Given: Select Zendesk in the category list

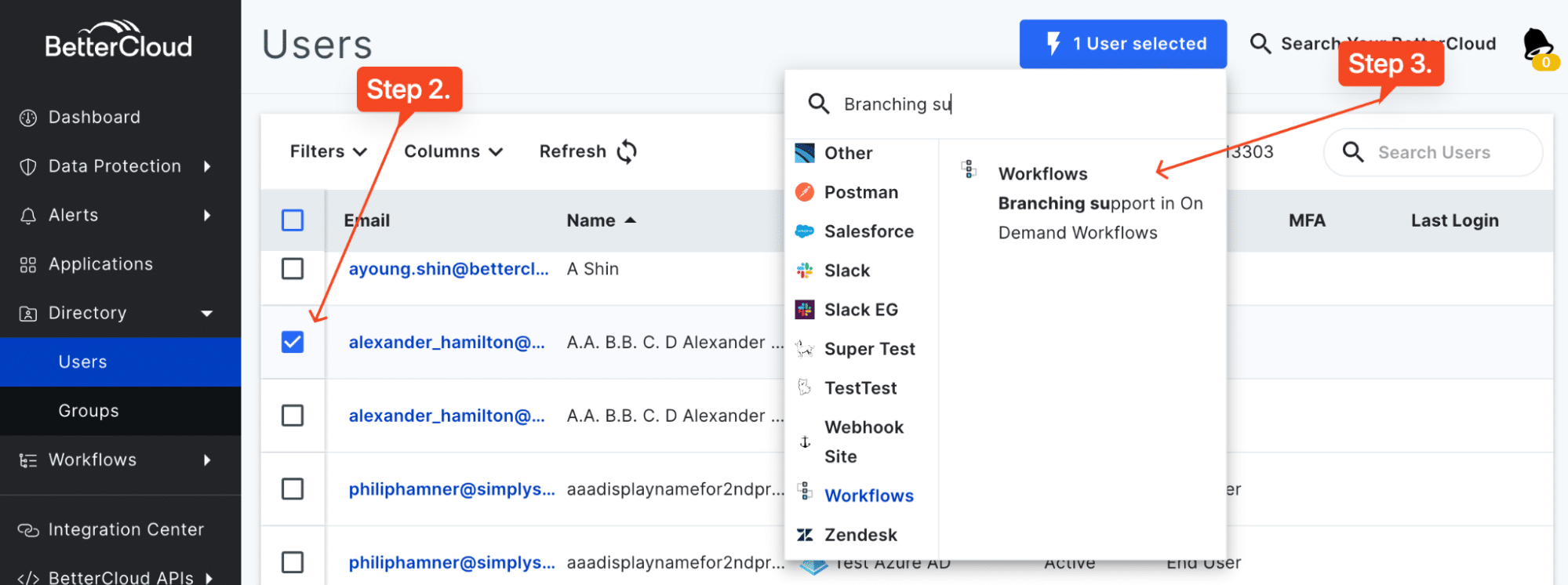Looking at the screenshot, I should pos(861,535).
